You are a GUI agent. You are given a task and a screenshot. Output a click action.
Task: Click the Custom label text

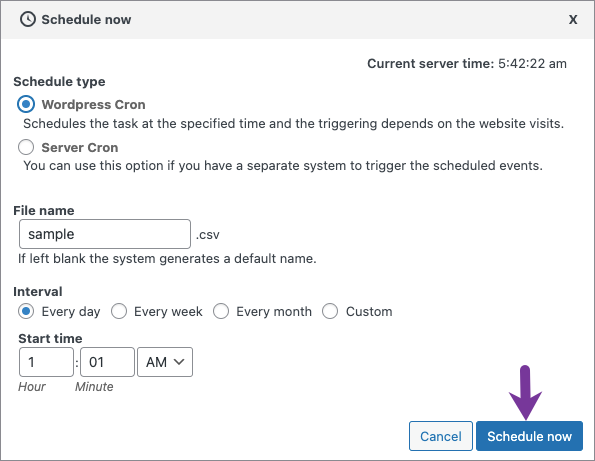click(x=369, y=312)
